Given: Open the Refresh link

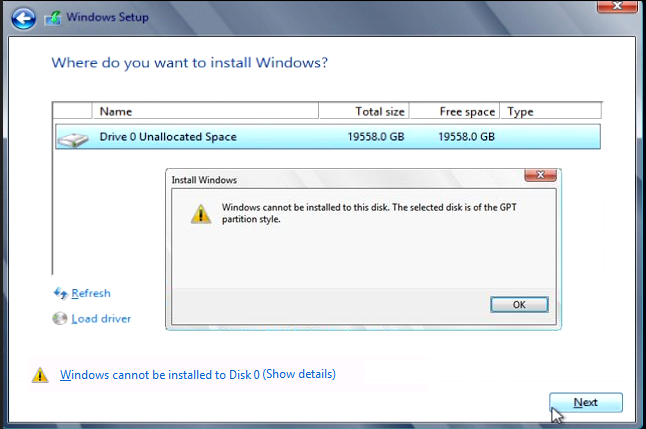Looking at the screenshot, I should point(91,293).
